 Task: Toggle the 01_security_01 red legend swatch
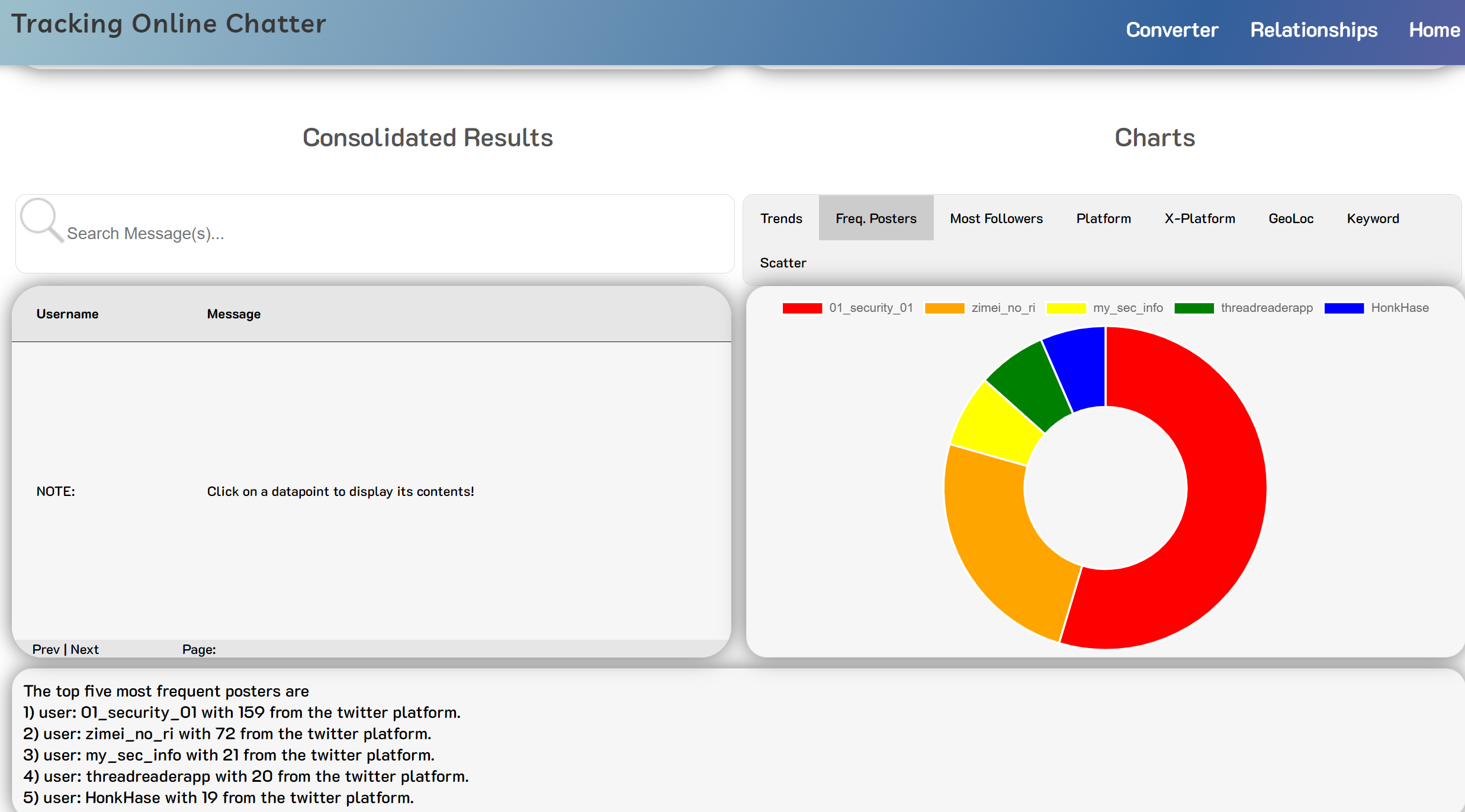(802, 308)
